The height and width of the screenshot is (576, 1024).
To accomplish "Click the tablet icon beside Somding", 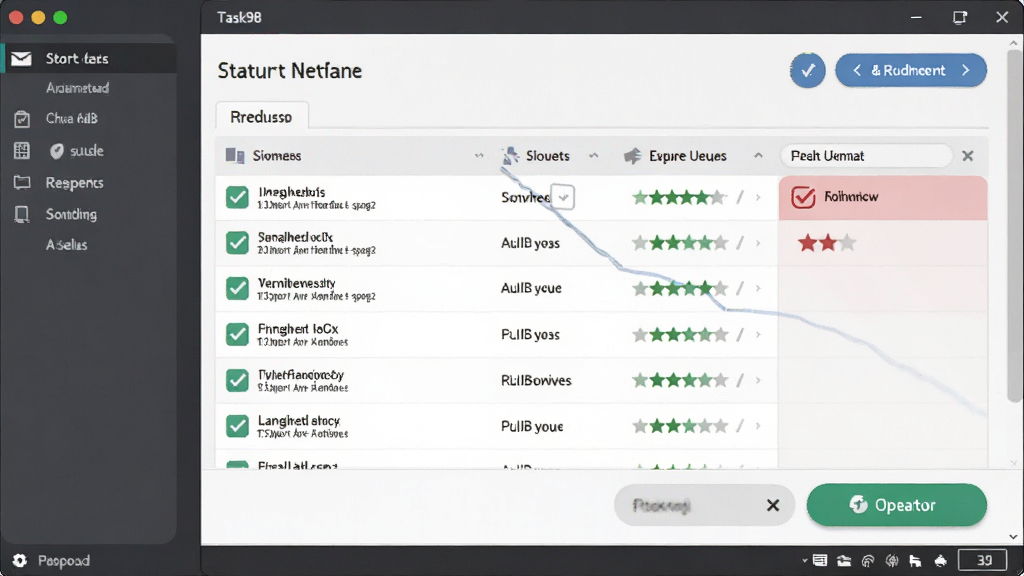I will (22, 214).
